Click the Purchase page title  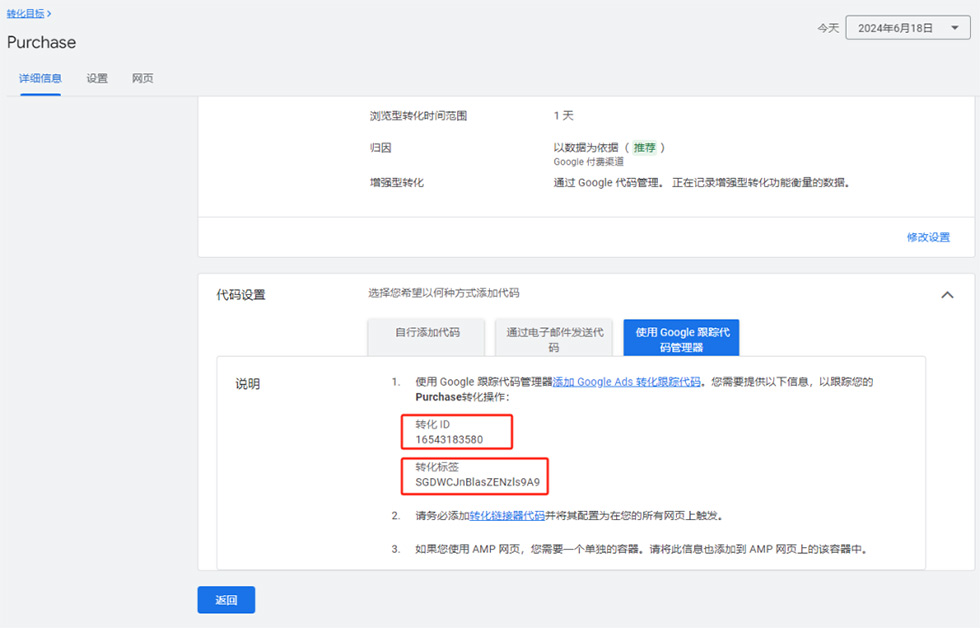[42, 42]
